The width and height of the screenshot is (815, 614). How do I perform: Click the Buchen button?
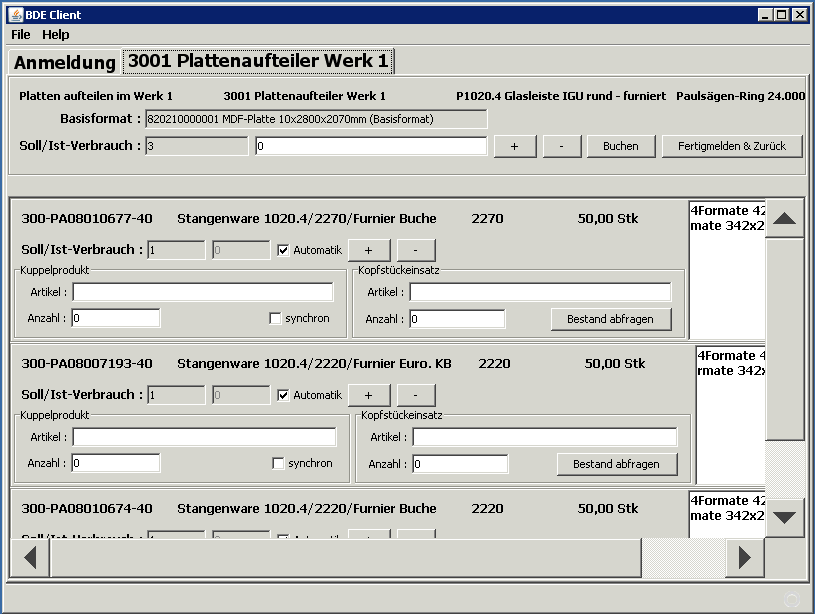620,146
